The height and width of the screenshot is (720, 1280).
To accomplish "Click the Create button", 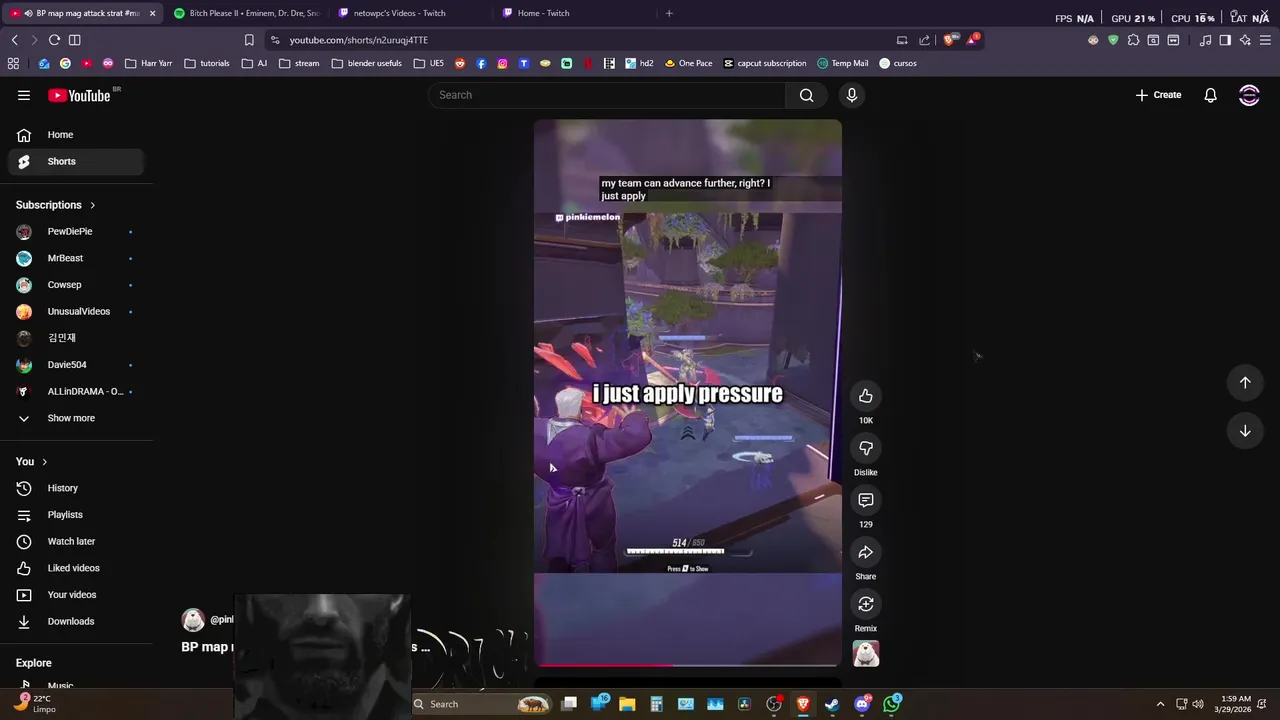I will [1158, 95].
